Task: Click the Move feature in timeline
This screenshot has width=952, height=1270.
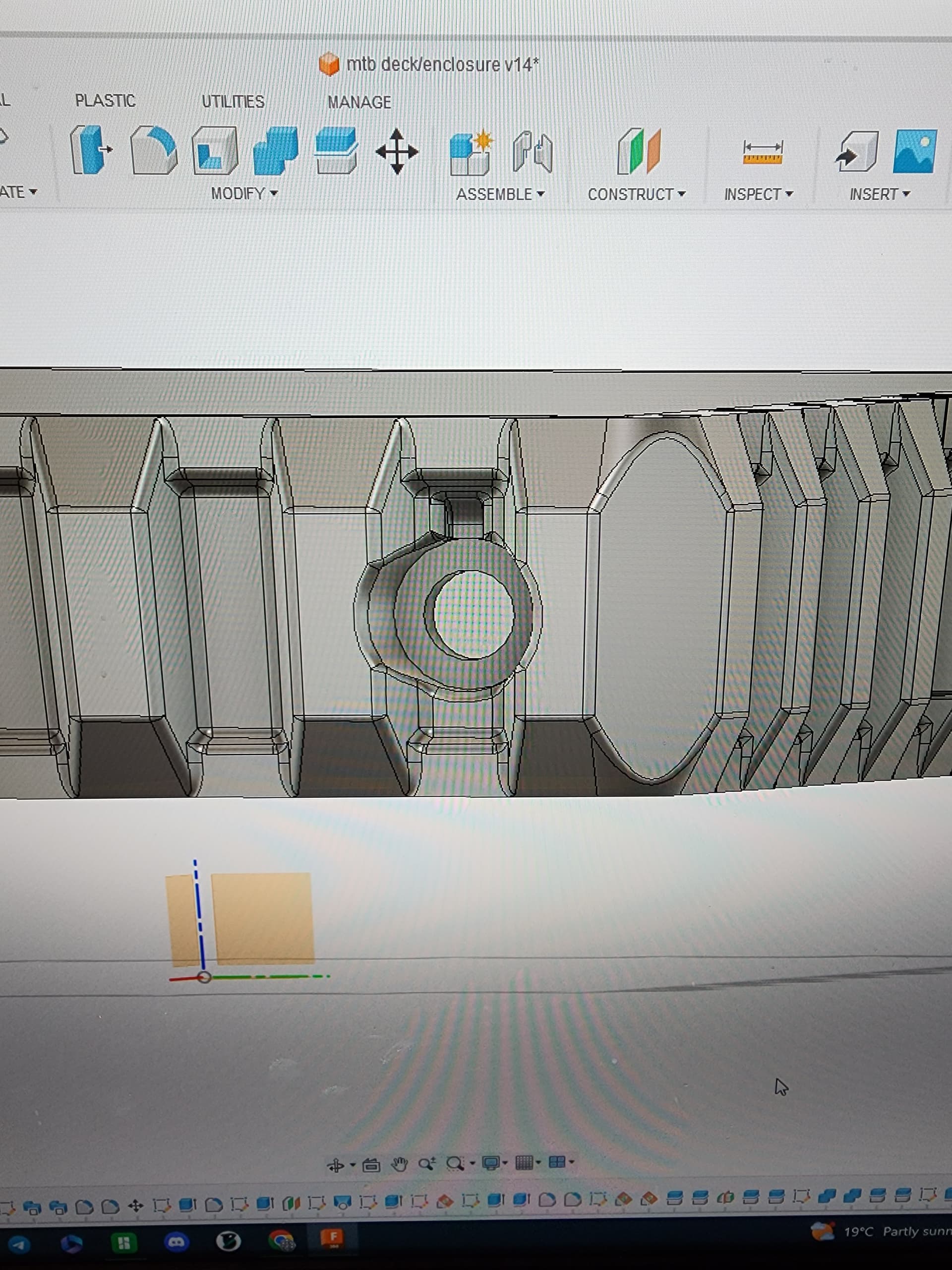Action: 135,1206
